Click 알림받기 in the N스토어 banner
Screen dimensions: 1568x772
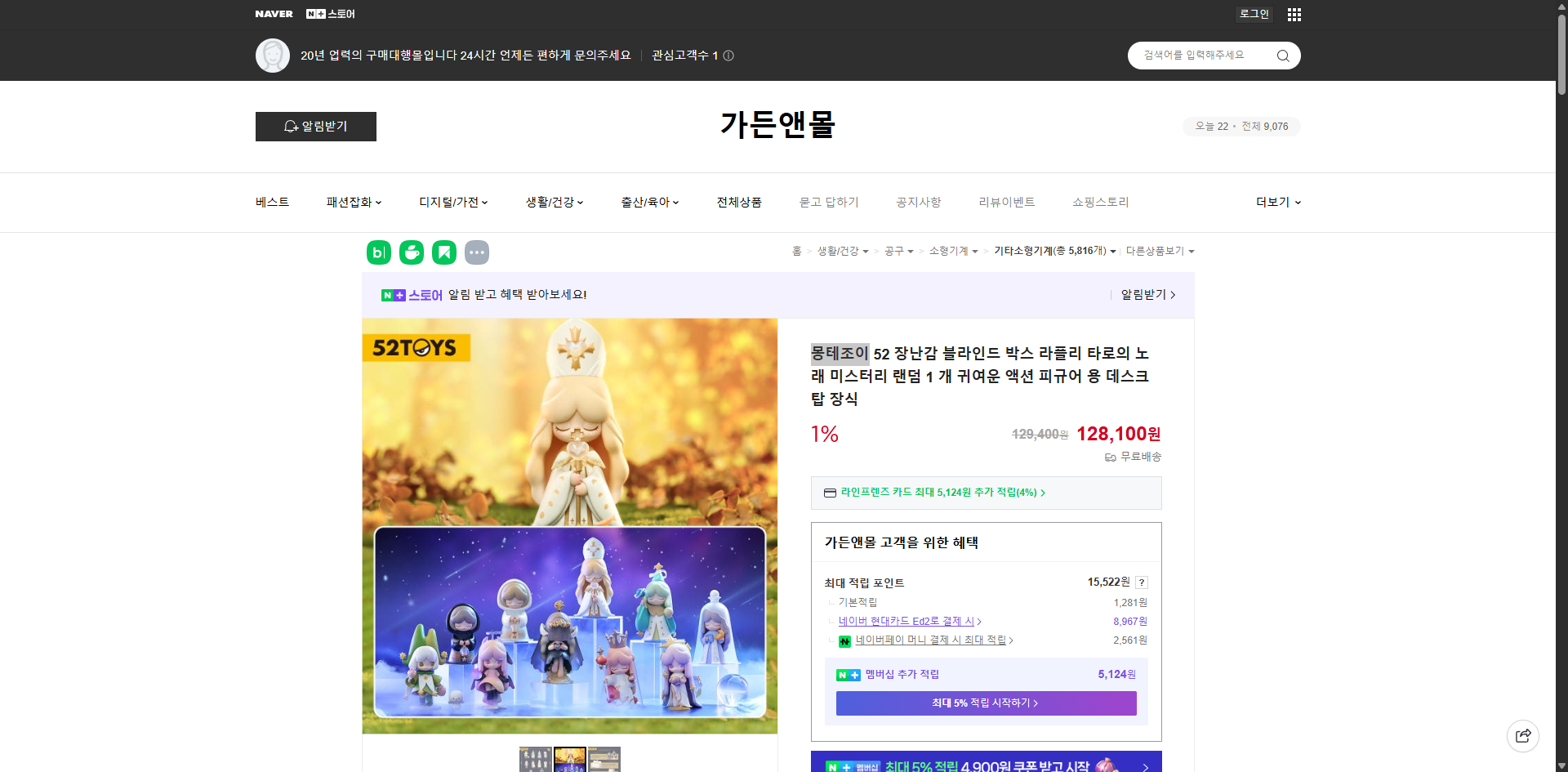1144,295
